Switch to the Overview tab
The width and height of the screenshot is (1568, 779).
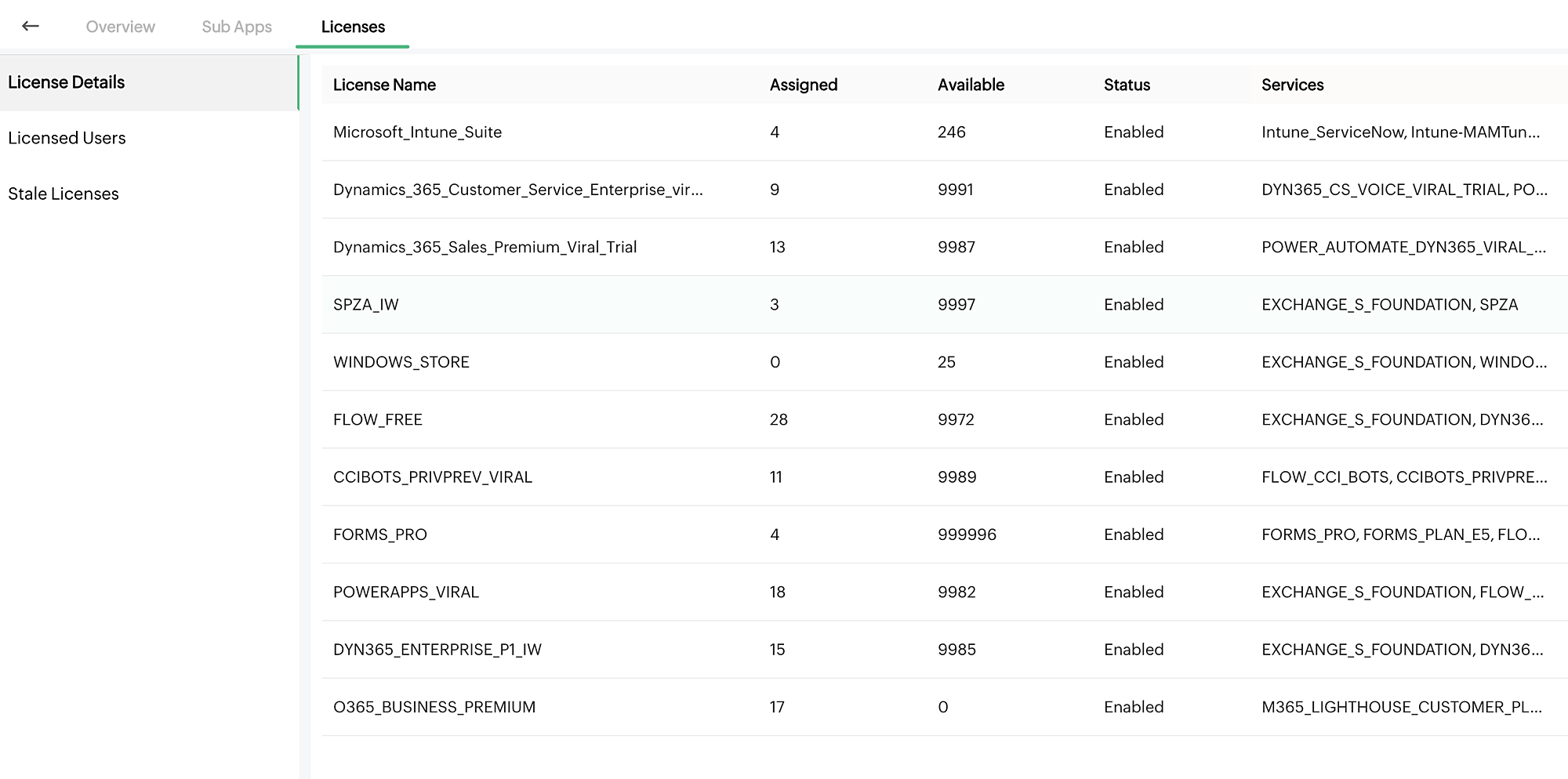tap(120, 27)
